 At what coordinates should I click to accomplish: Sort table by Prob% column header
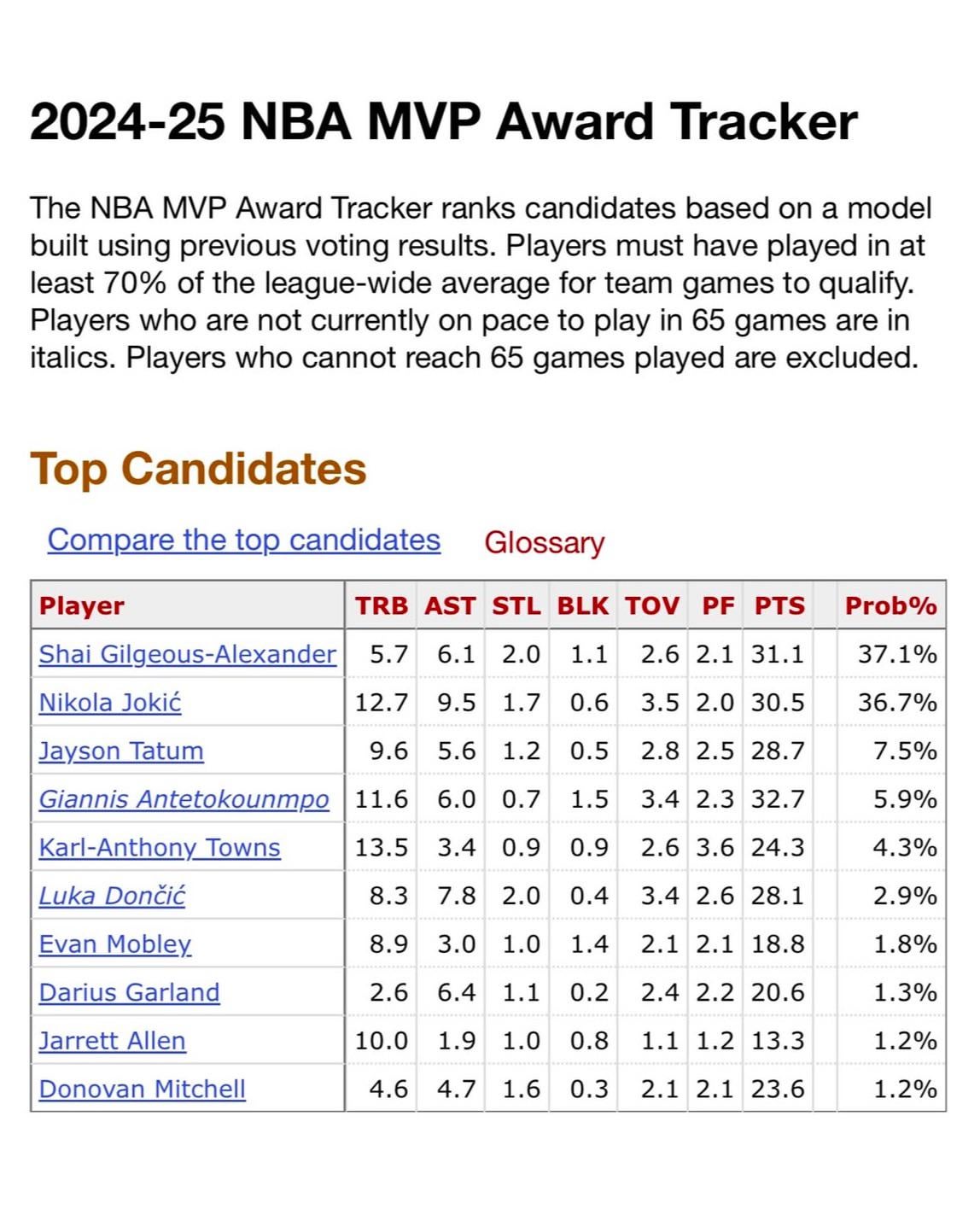click(890, 605)
